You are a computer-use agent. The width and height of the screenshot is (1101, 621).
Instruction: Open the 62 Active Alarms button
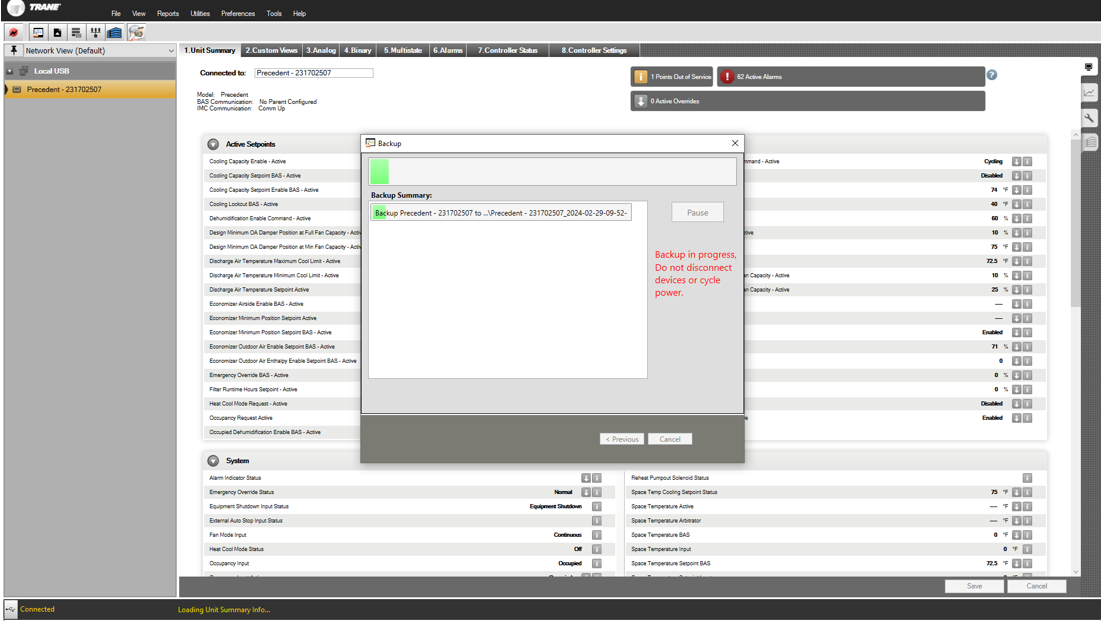[850, 77]
